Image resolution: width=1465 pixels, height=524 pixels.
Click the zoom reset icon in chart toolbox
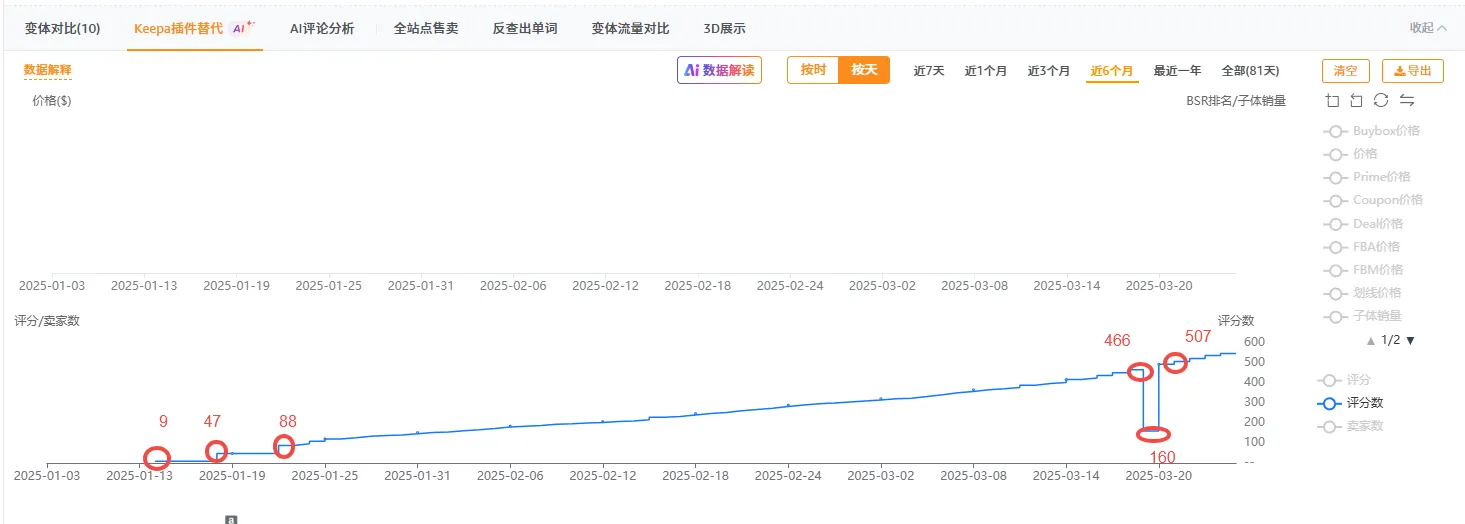tap(1356, 100)
